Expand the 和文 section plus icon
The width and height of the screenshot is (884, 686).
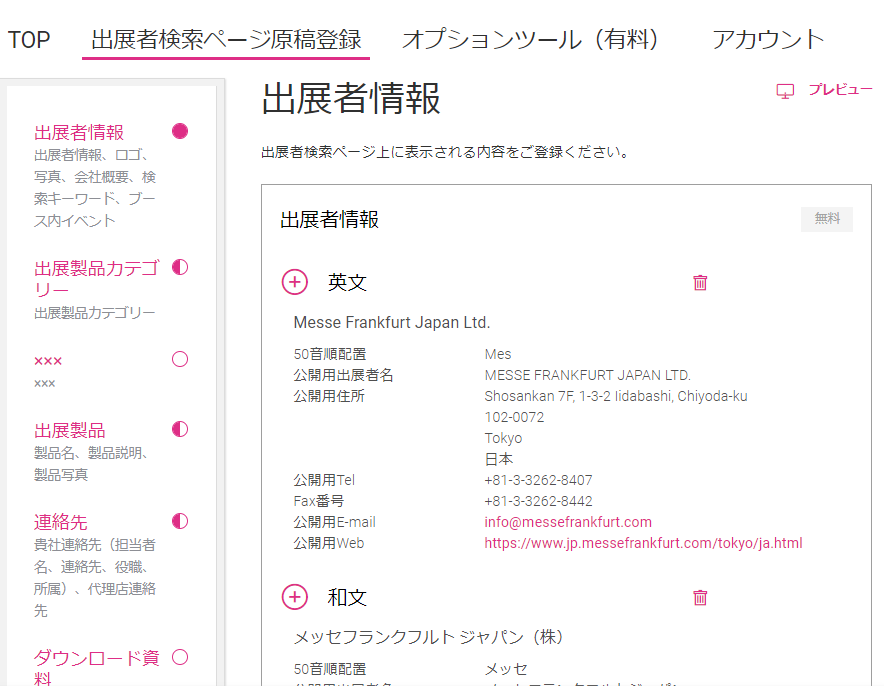(295, 597)
